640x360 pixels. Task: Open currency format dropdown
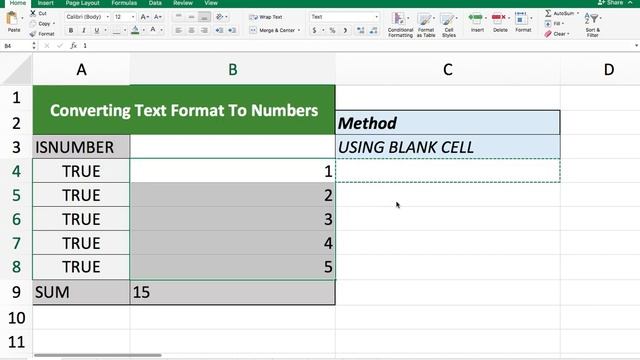323,30
